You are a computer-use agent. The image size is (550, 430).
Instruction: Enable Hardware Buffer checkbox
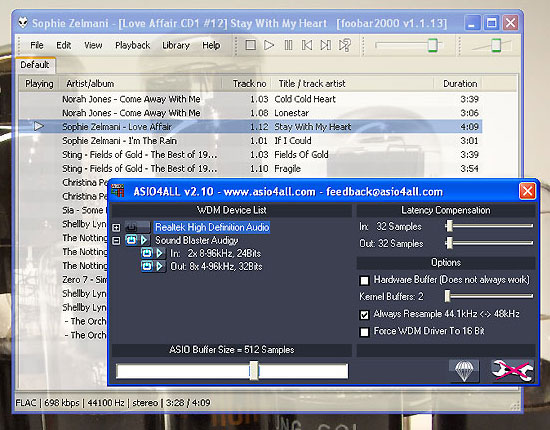(x=364, y=280)
